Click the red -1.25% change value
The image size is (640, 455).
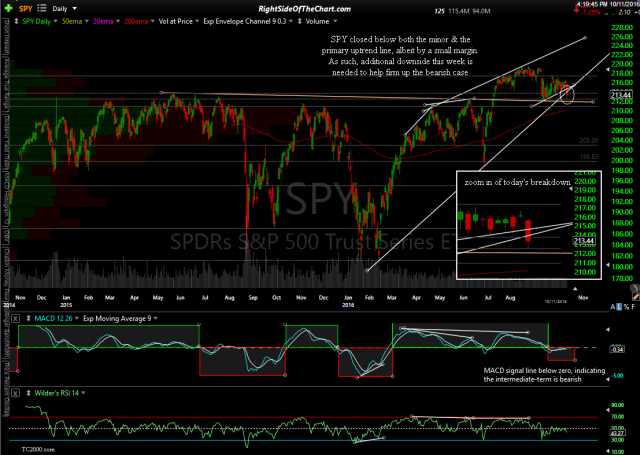tap(590, 13)
